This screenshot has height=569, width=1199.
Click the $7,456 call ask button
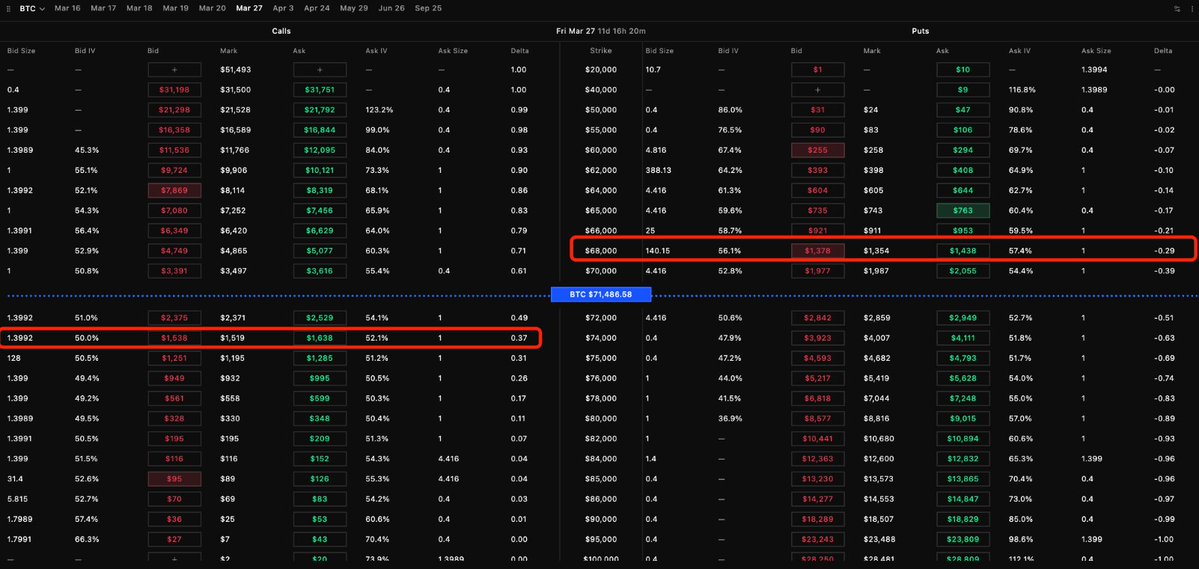[320, 210]
